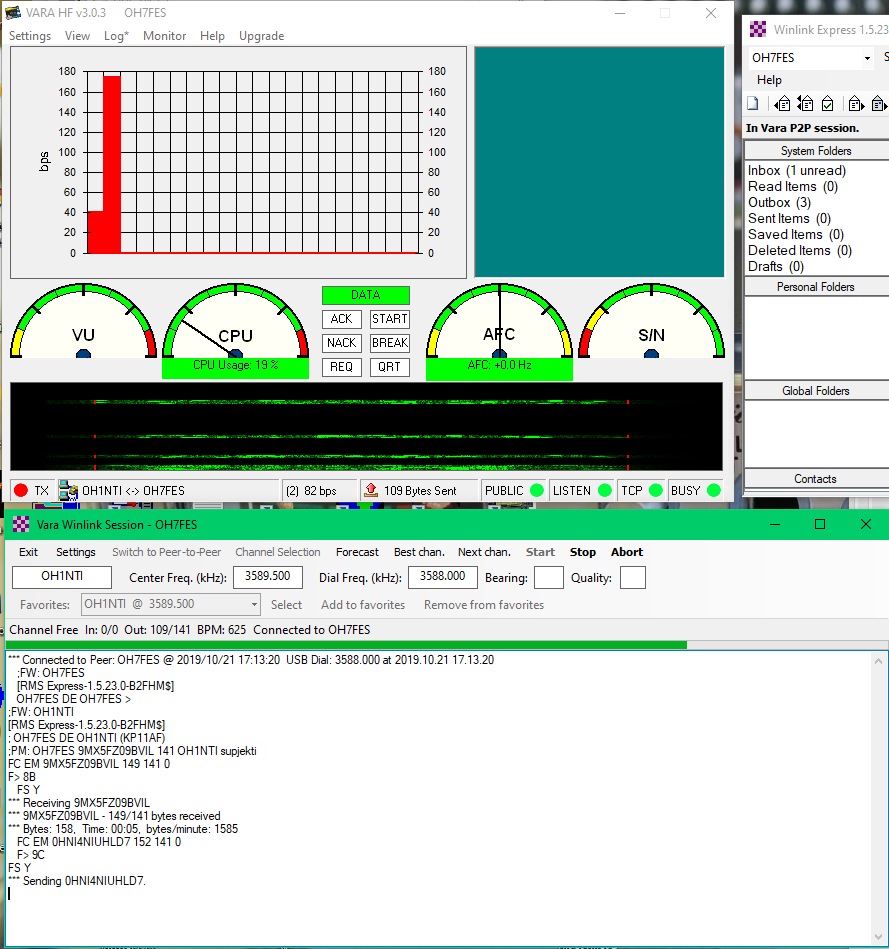Click the S/N gauge
This screenshot has height=949, width=889.
[x=651, y=321]
